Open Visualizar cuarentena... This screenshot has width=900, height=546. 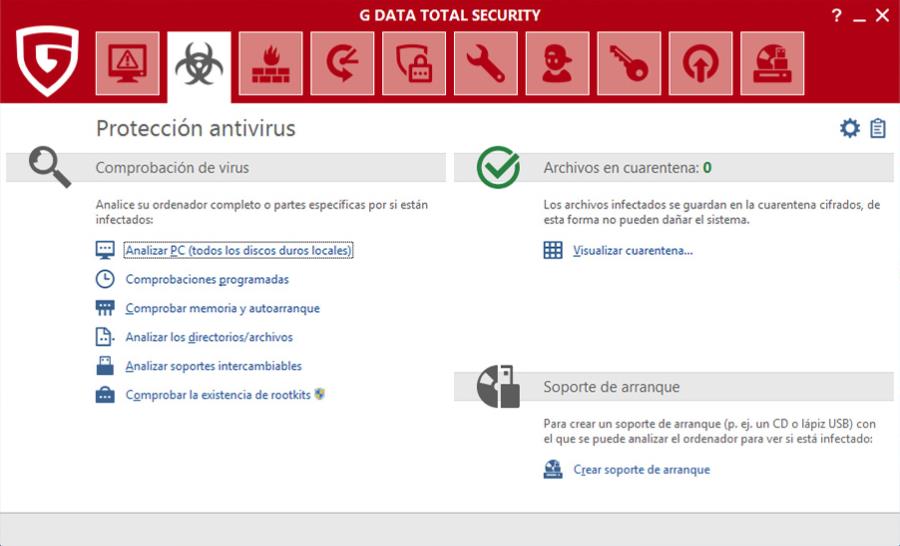(x=633, y=251)
